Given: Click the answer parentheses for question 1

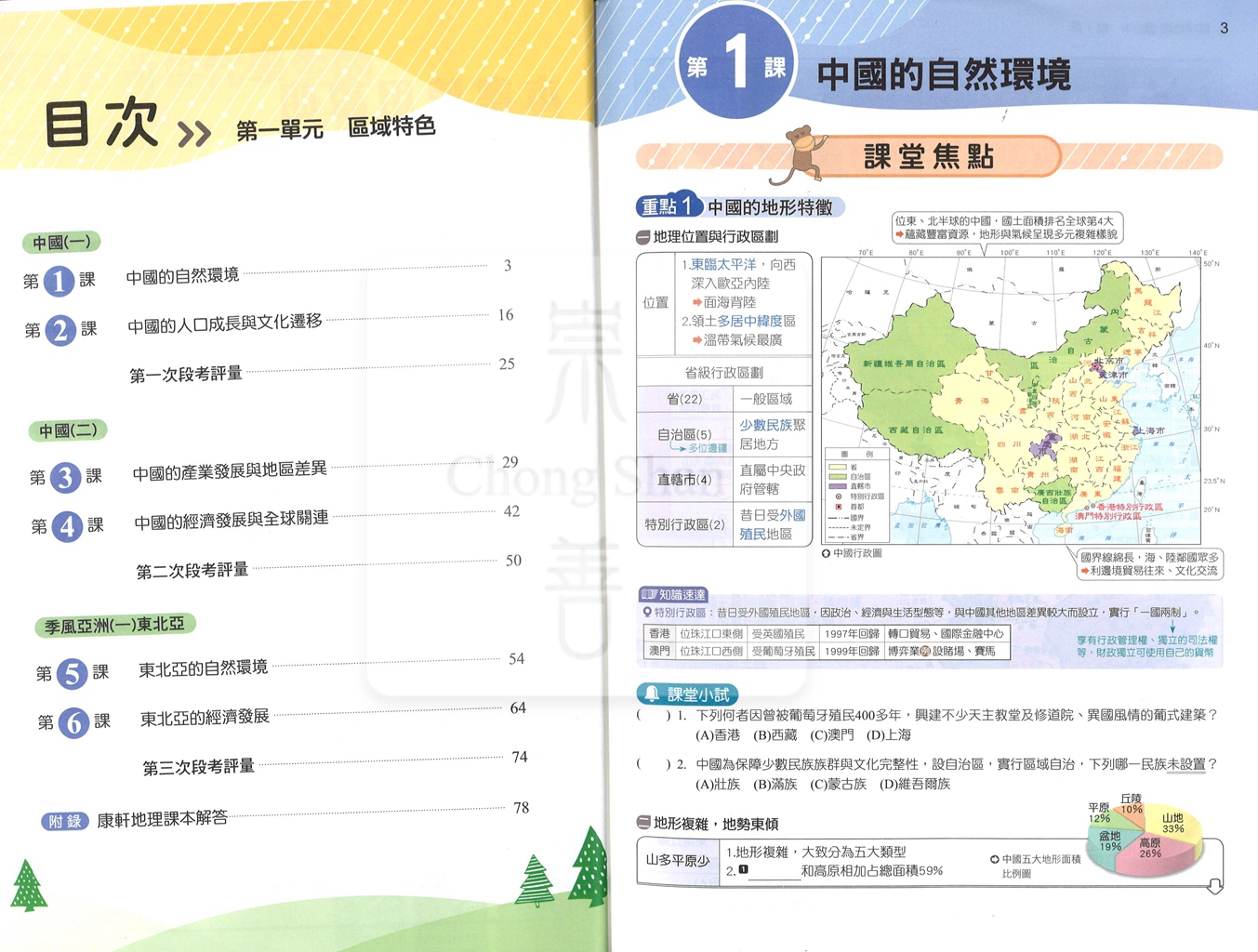Looking at the screenshot, I should coord(654,715).
